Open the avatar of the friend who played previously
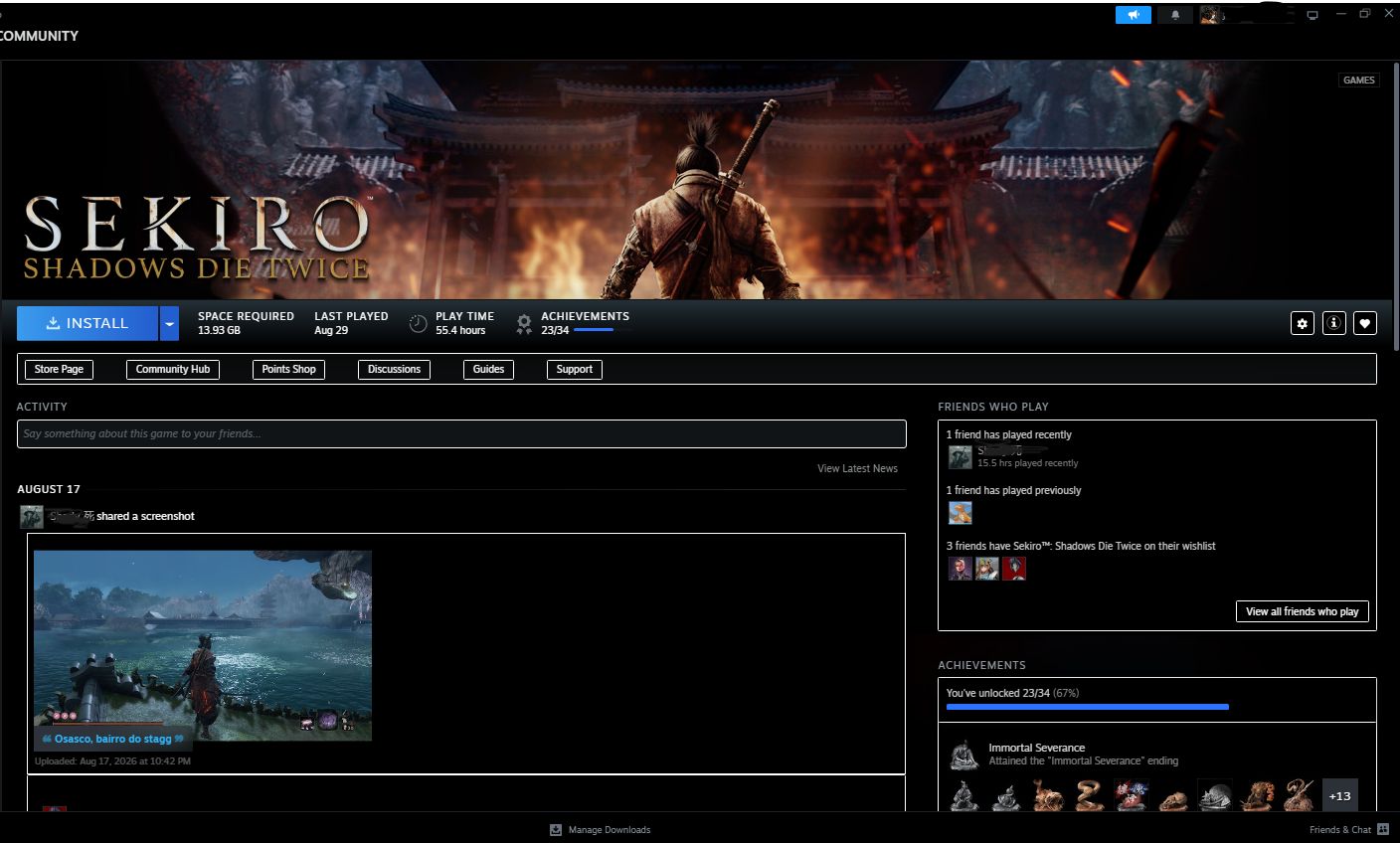 960,512
